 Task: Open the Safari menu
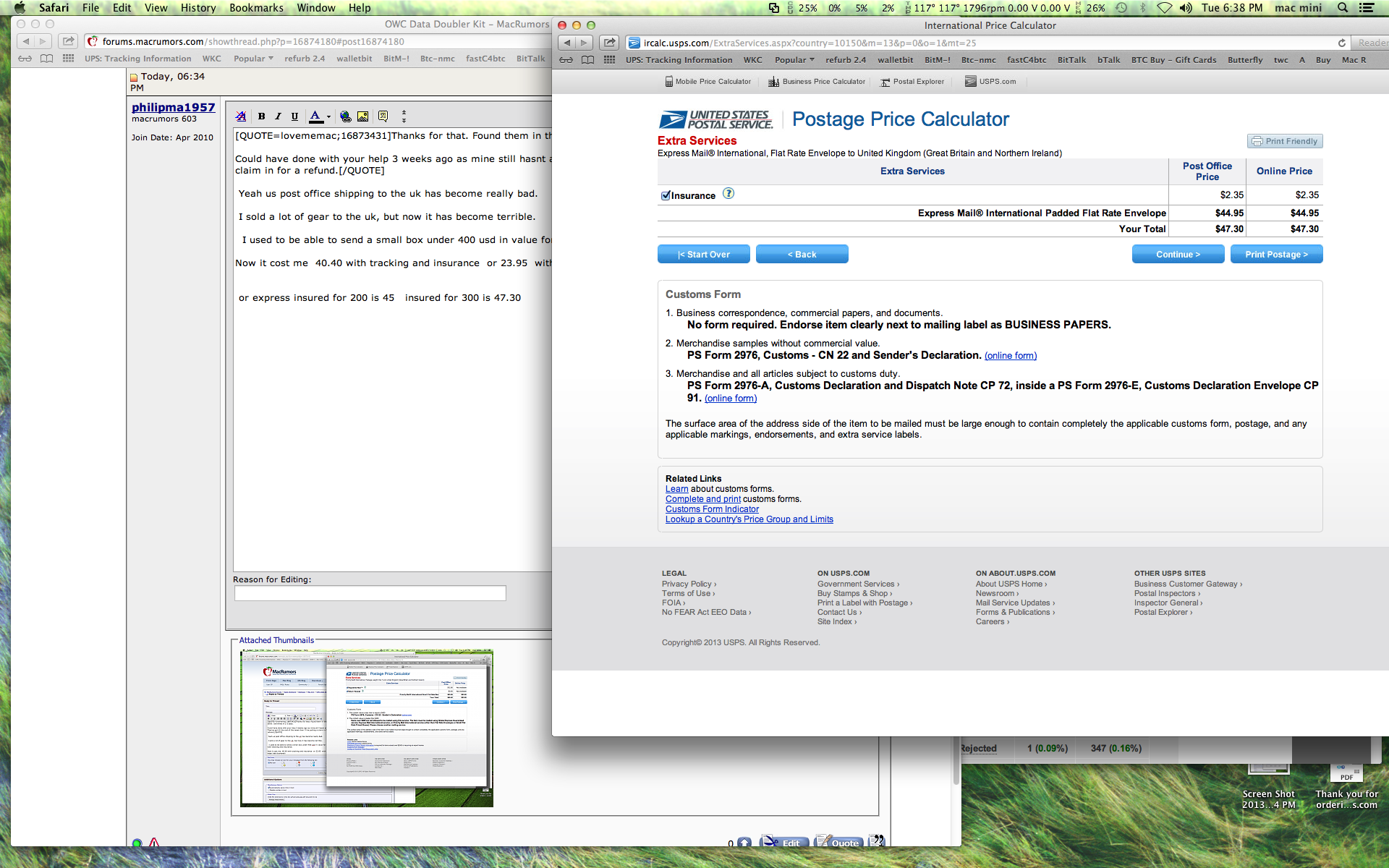[x=54, y=8]
